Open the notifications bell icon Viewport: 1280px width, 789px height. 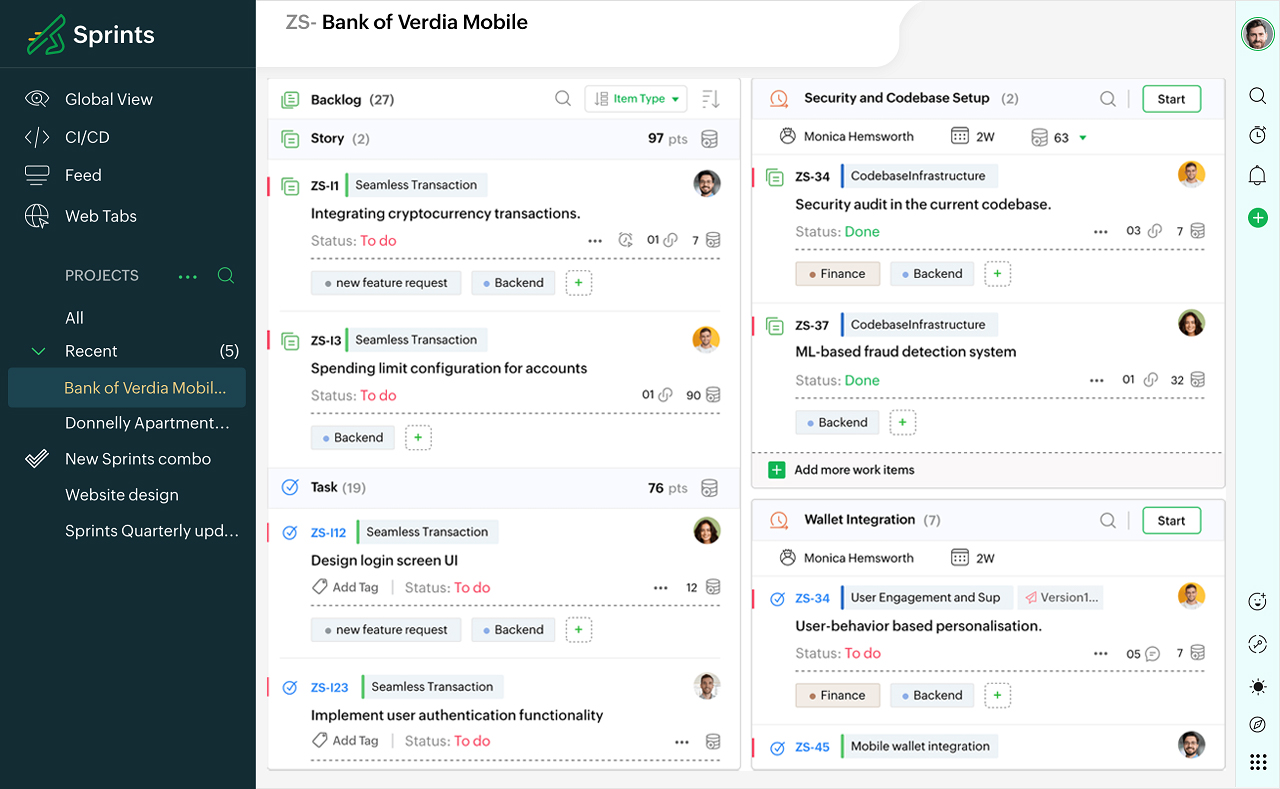tap(1258, 176)
